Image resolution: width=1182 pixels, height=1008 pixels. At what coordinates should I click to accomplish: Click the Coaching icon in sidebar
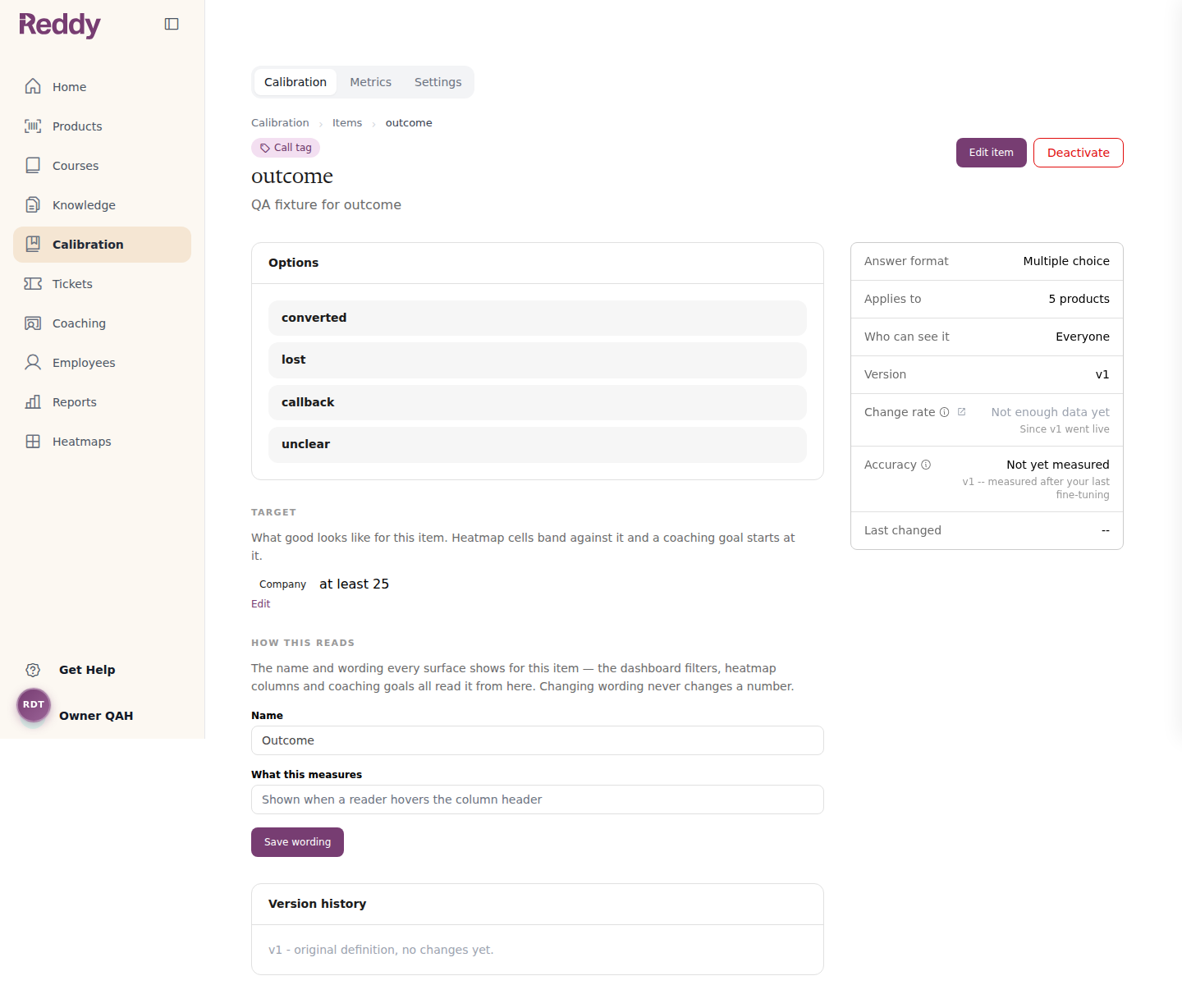[x=33, y=323]
